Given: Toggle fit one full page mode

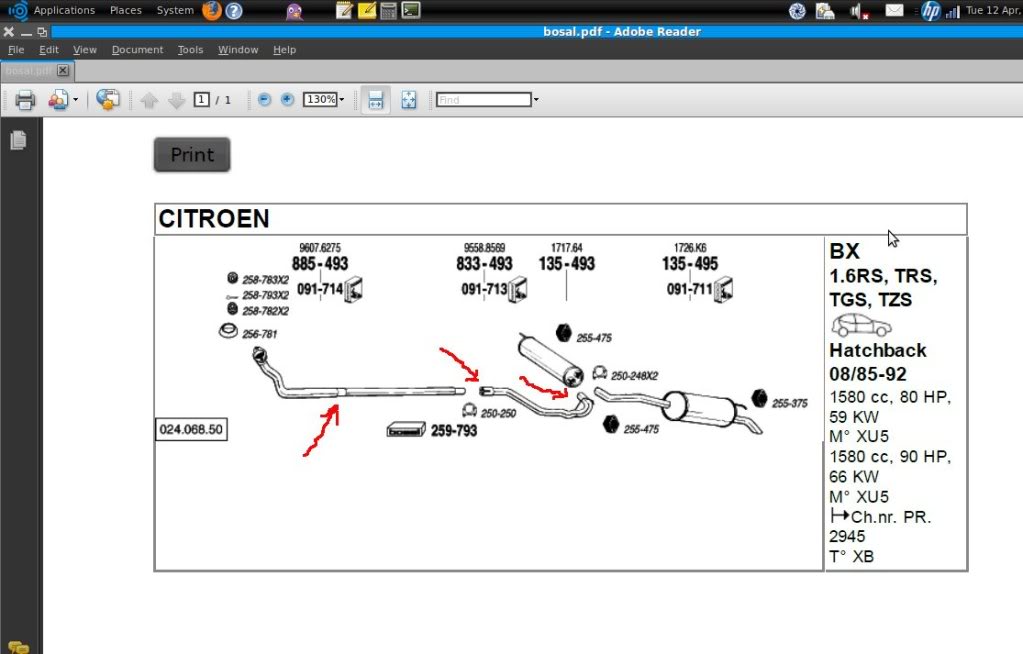Looking at the screenshot, I should click(408, 100).
